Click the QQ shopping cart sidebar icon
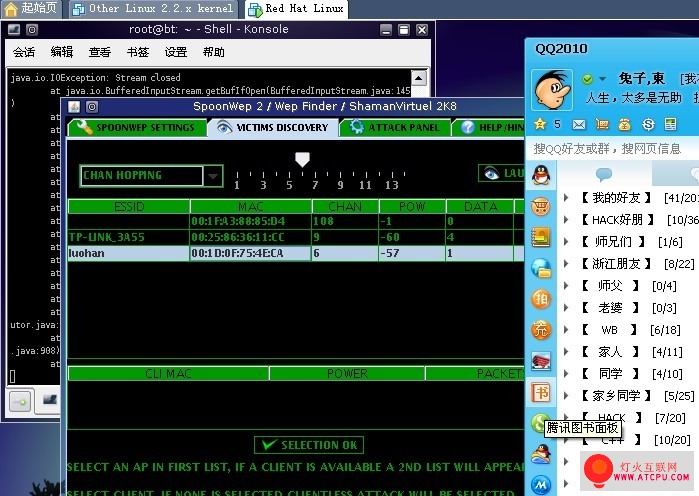Image resolution: width=699 pixels, height=496 pixels. click(x=541, y=206)
